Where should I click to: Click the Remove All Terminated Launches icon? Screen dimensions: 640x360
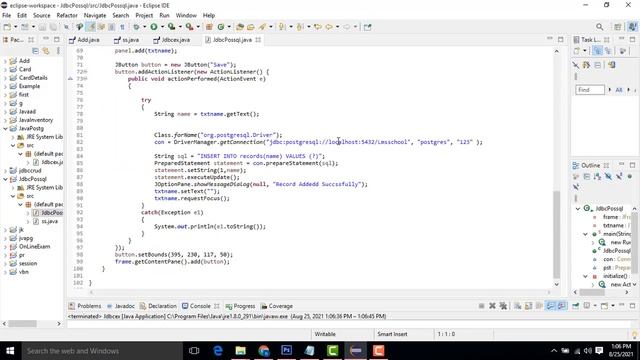coord(503,306)
